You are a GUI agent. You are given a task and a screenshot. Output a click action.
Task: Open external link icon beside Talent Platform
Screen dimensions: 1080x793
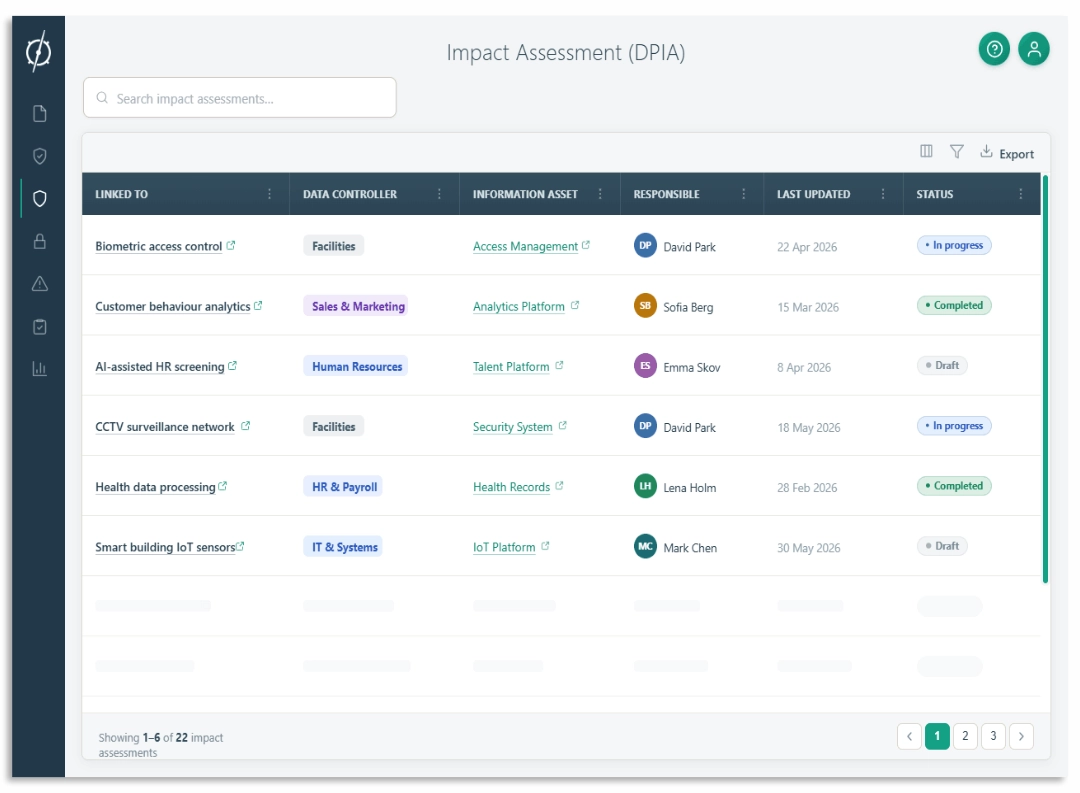(559, 365)
